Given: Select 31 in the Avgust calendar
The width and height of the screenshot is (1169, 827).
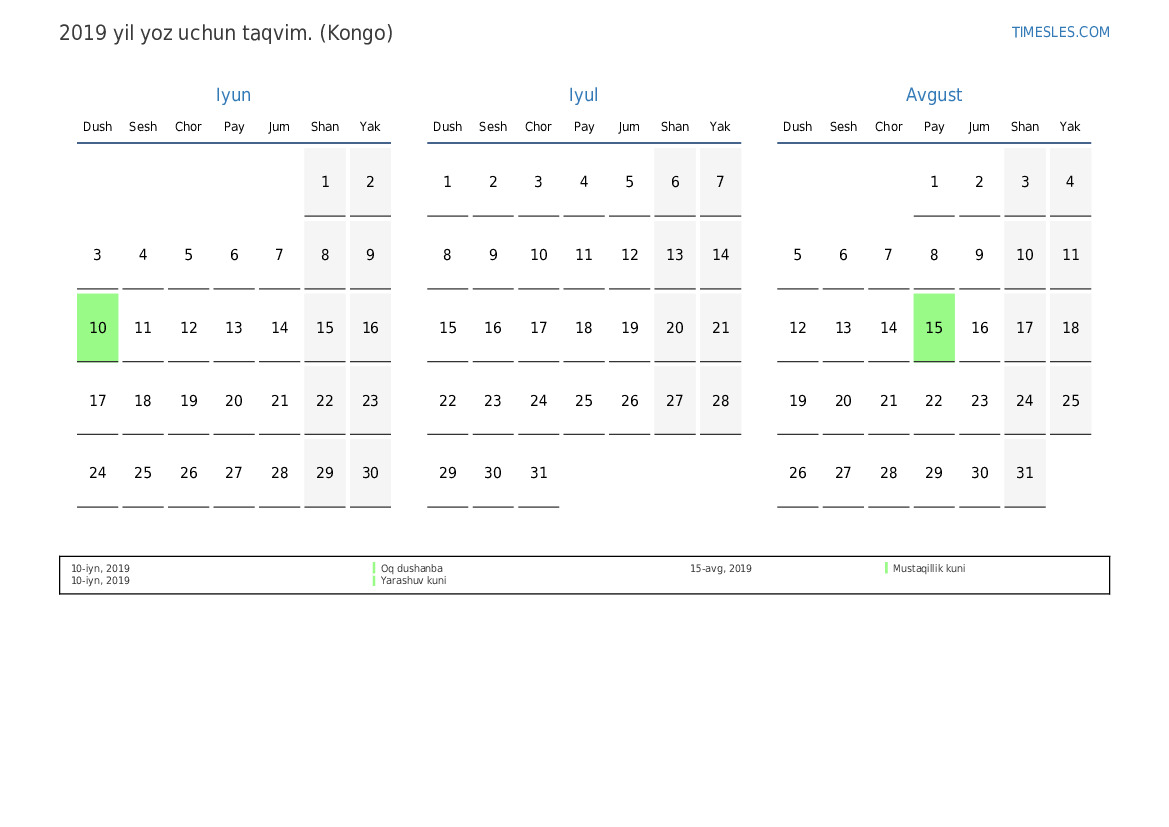Looking at the screenshot, I should (1025, 473).
